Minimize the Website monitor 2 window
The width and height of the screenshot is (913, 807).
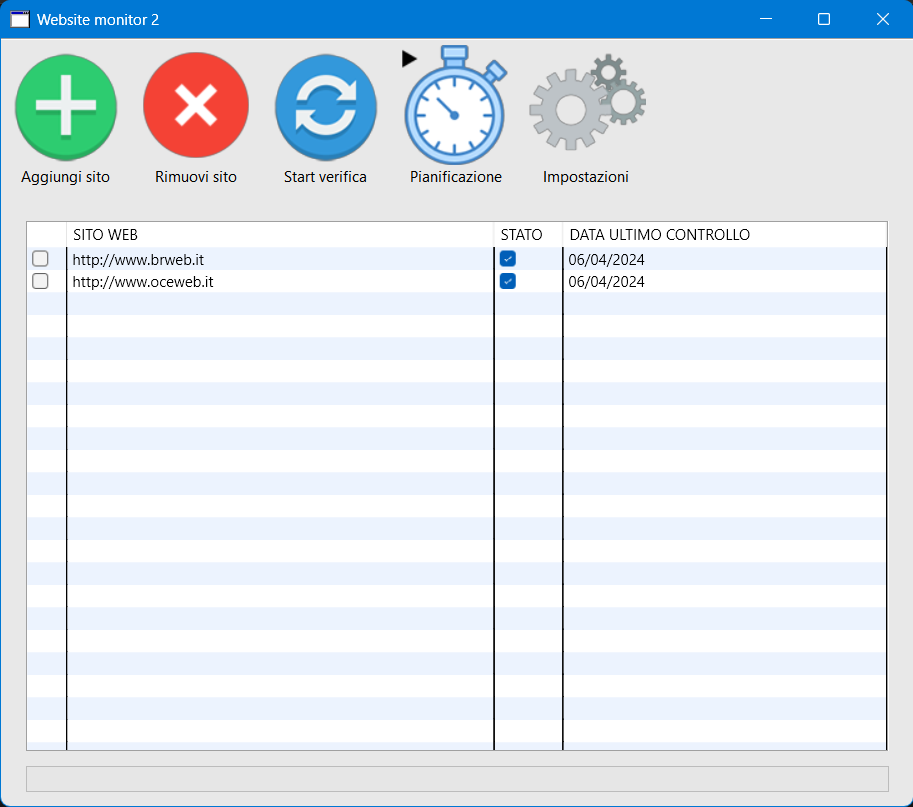point(766,19)
